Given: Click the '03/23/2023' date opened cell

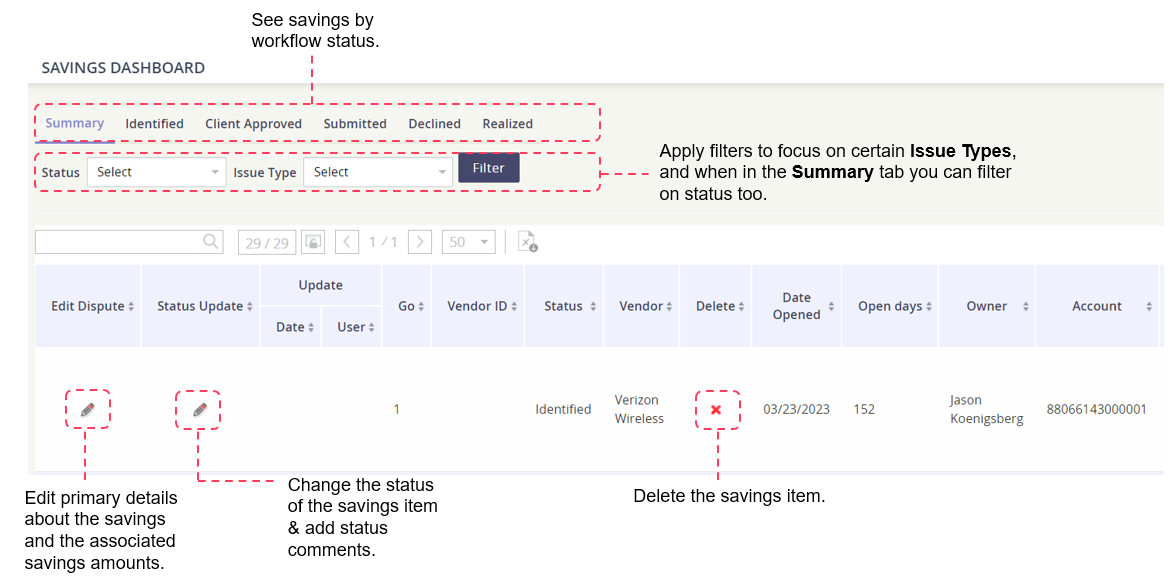Looking at the screenshot, I should [x=796, y=409].
